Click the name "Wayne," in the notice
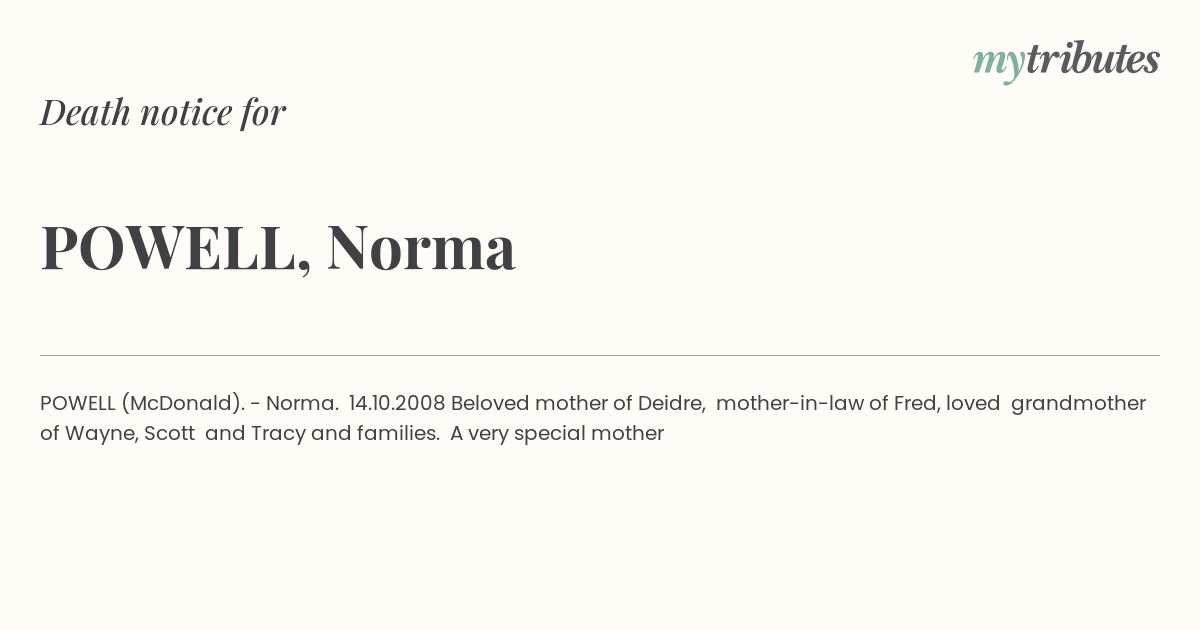The image size is (1200, 630). [x=105, y=434]
